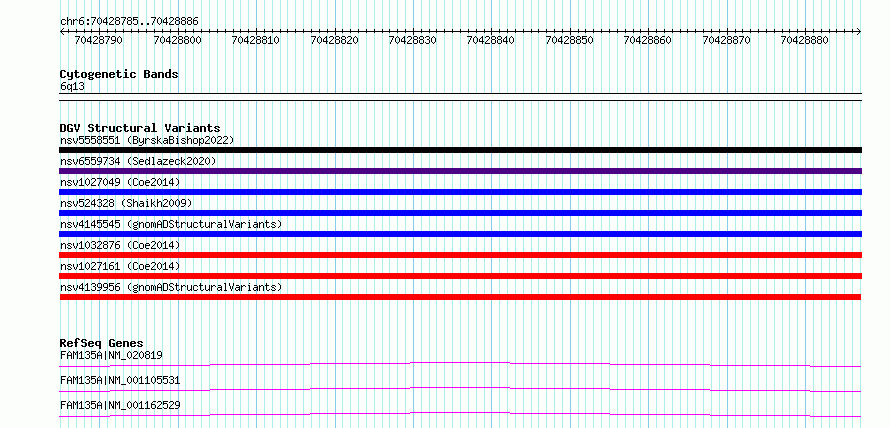890x428 pixels.
Task: Click ruler position 70428840
Action: (491, 40)
